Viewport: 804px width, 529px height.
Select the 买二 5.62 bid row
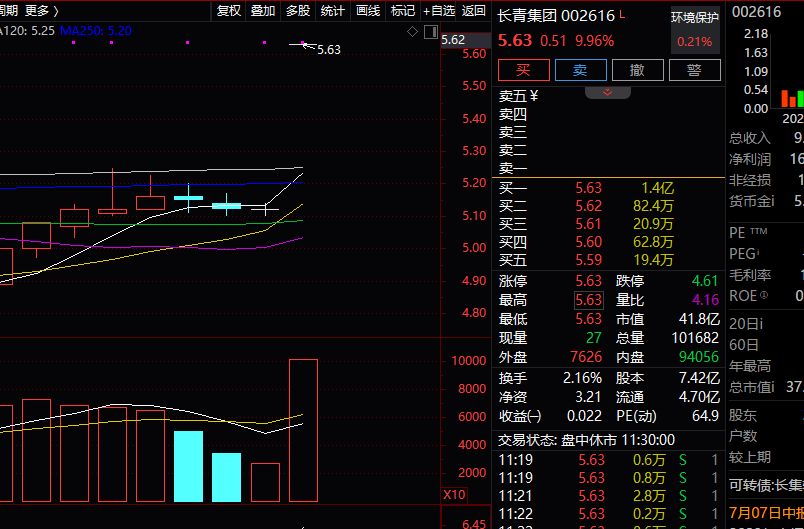click(x=608, y=206)
